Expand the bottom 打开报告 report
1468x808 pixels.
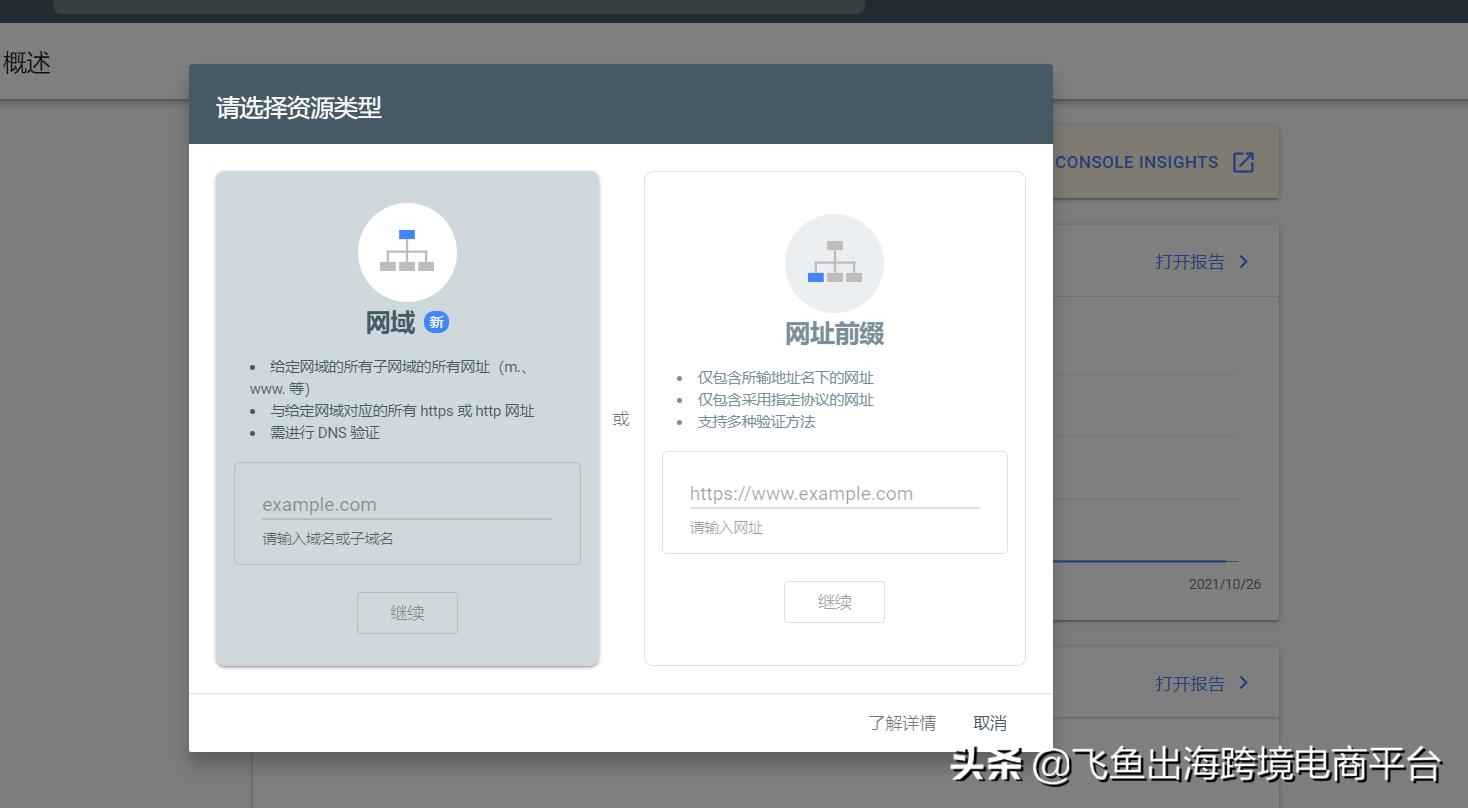point(1190,682)
